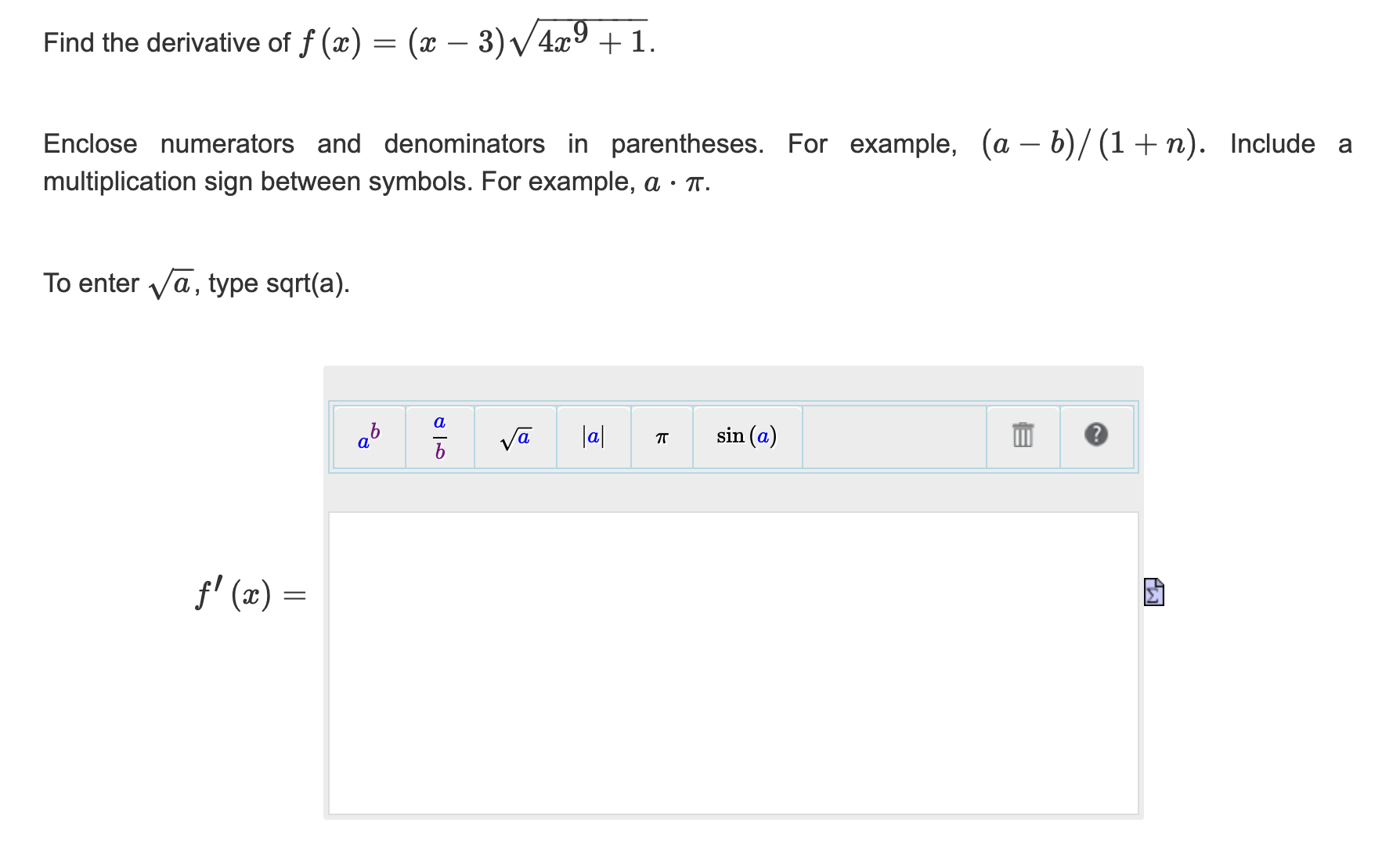Choose the sin(a) toolbar entry
The width and height of the screenshot is (1400, 841).
click(x=745, y=437)
